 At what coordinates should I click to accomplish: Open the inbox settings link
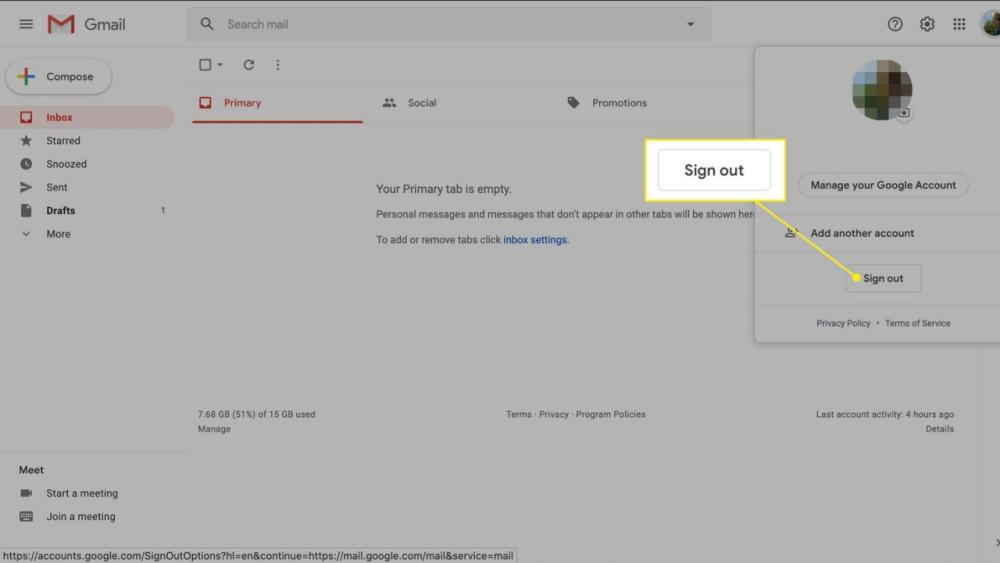535,240
